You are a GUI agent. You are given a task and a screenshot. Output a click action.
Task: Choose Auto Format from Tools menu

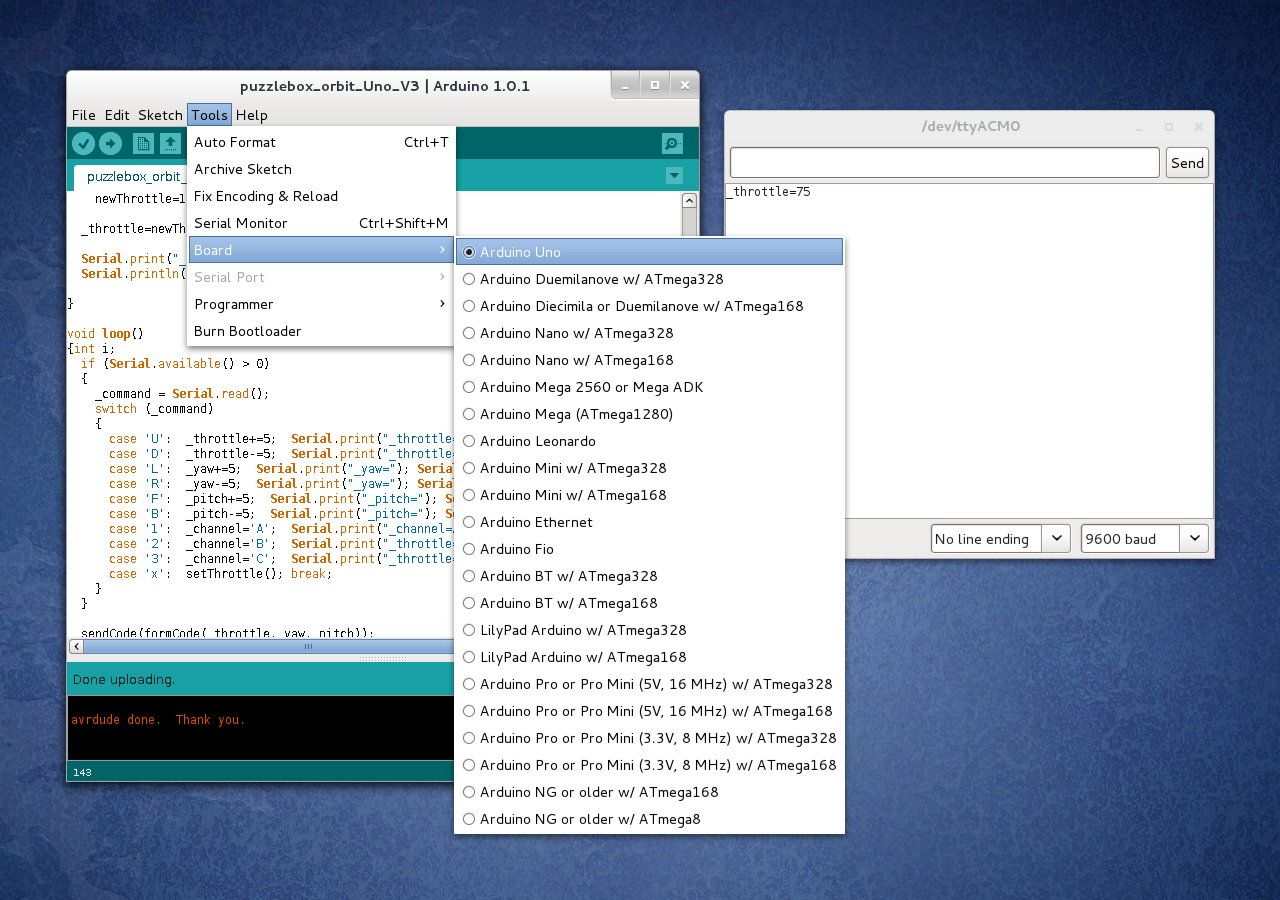click(x=235, y=142)
